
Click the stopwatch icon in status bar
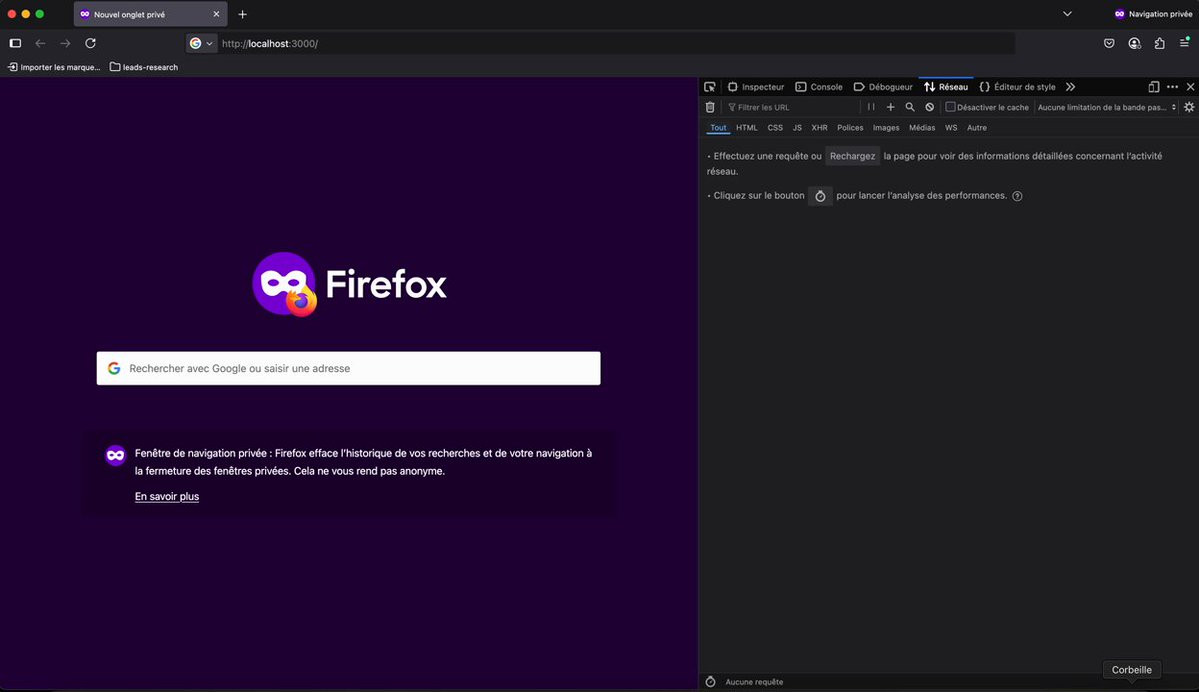pyautogui.click(x=710, y=681)
